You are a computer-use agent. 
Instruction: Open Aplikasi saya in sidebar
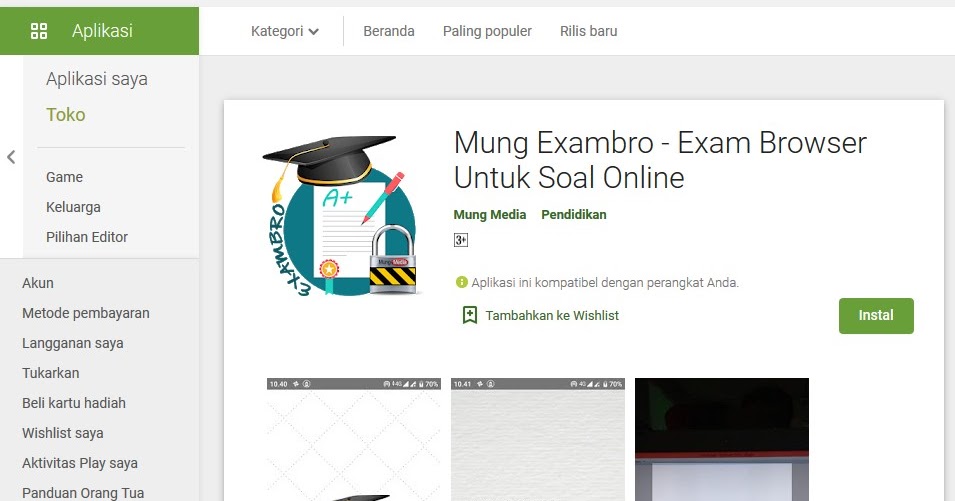97,79
